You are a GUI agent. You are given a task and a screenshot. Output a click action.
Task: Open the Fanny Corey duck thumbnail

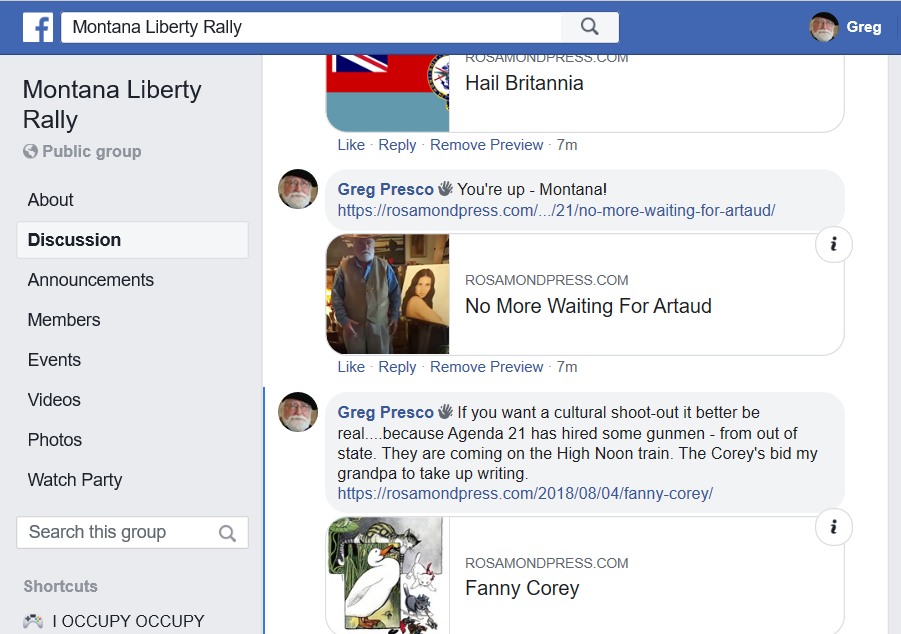(x=388, y=575)
